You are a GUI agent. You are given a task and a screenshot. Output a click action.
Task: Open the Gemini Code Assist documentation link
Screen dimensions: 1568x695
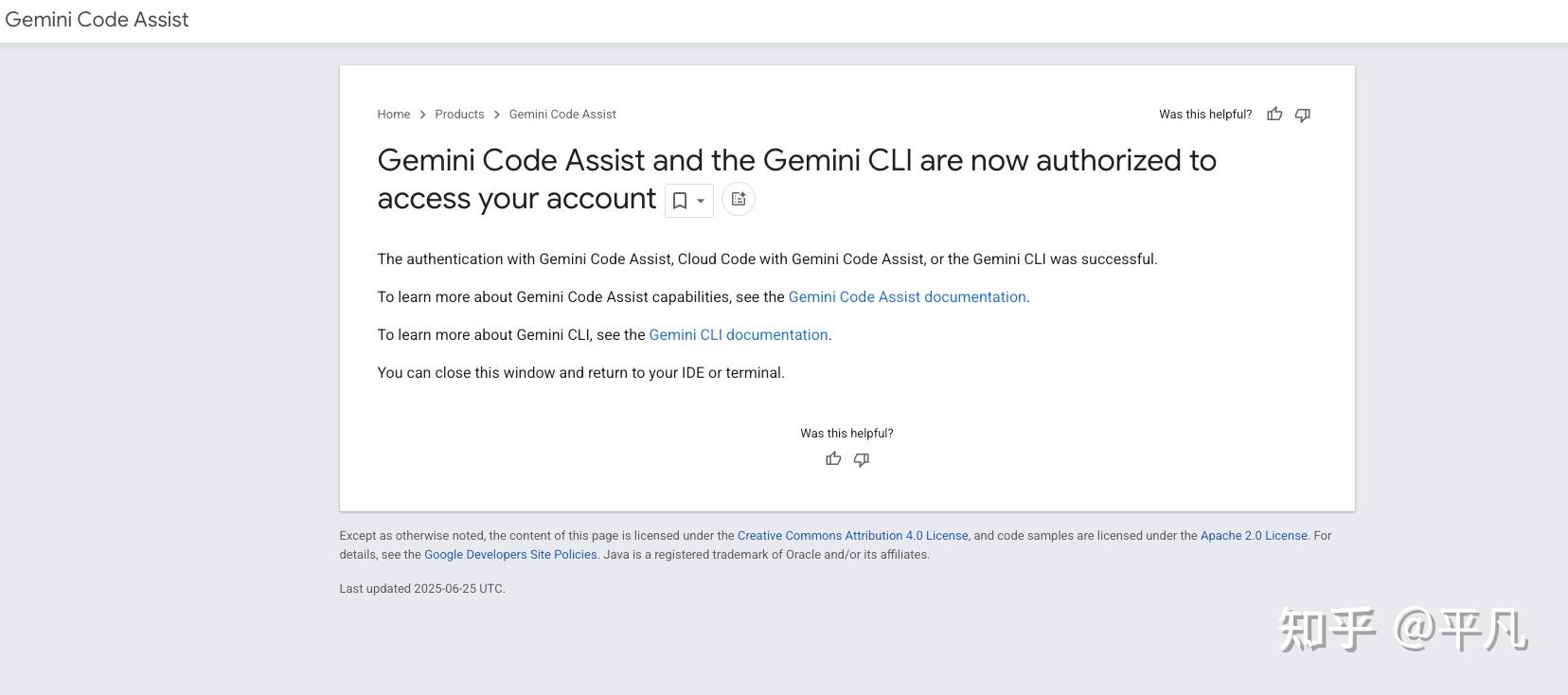click(906, 296)
